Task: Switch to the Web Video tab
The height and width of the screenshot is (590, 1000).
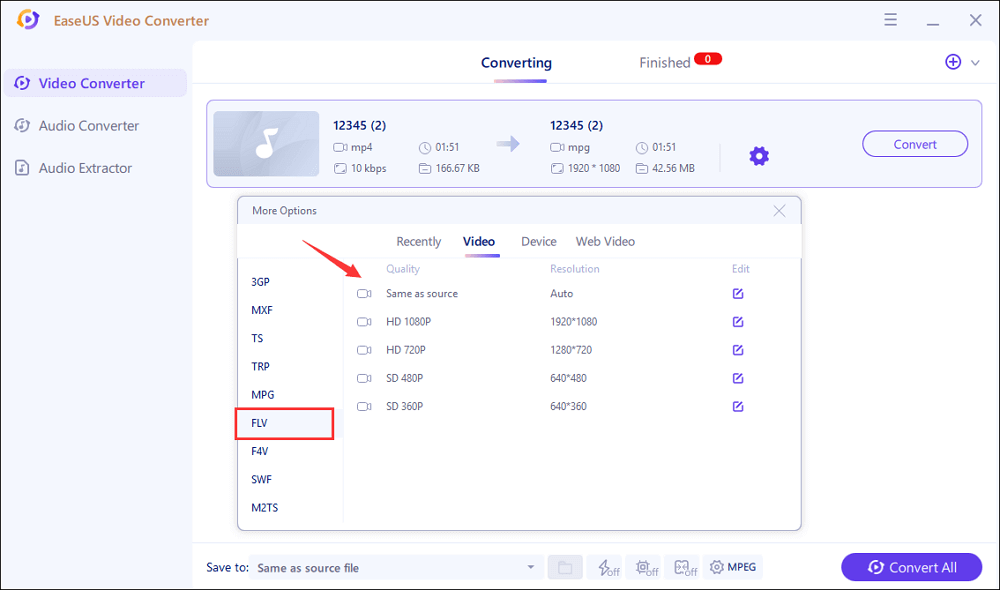Action: 605,241
